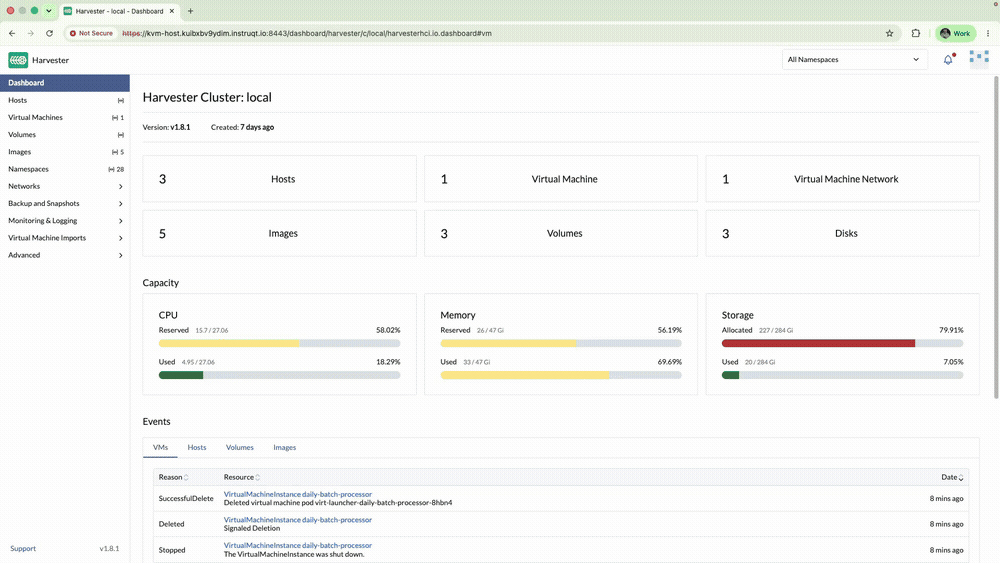Reload the page with refresh icon
1000x563 pixels.
49,33
